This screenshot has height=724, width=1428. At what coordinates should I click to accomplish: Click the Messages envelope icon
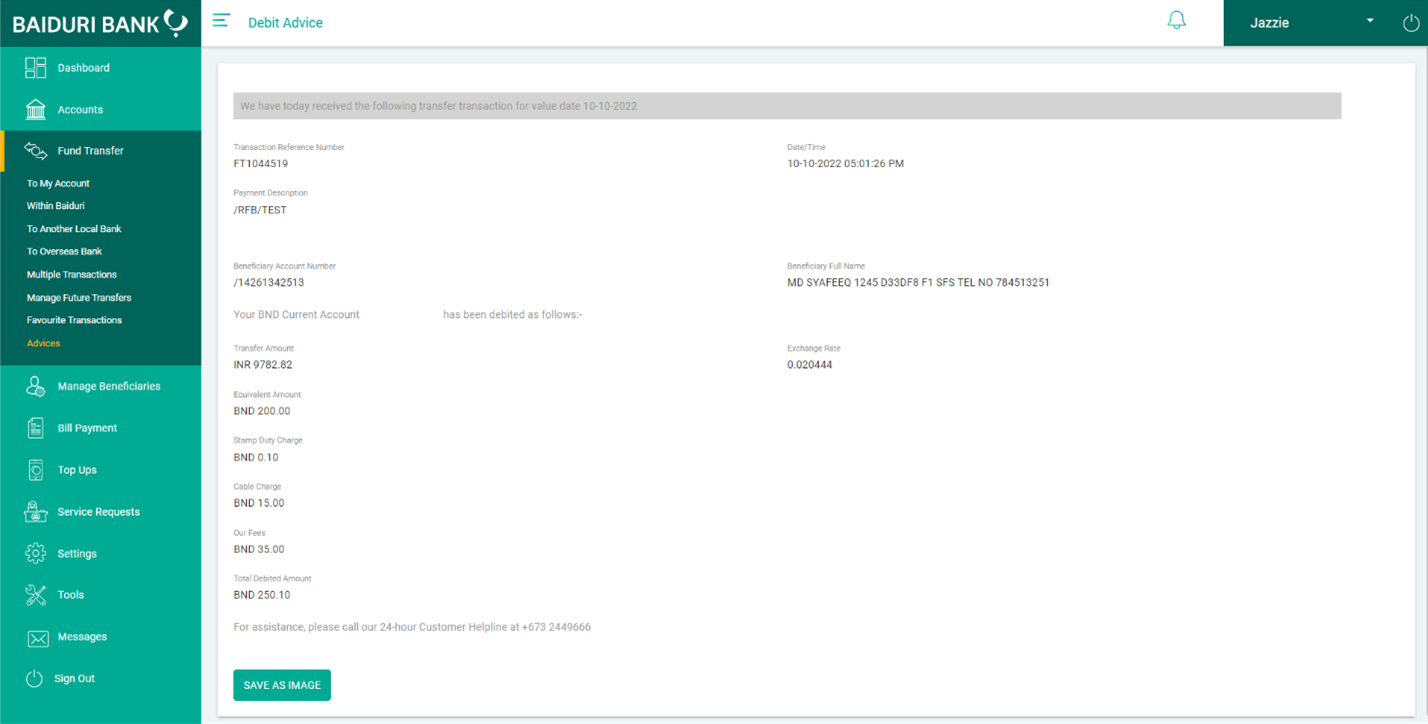[37, 638]
